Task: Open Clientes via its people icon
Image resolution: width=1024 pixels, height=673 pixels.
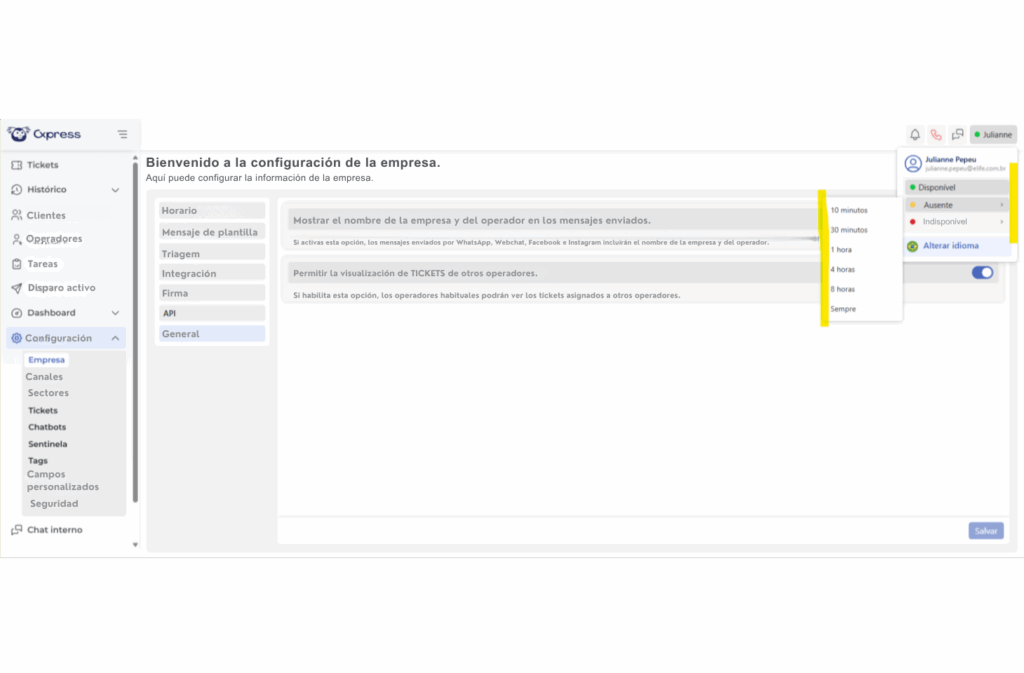Action: coord(17,215)
